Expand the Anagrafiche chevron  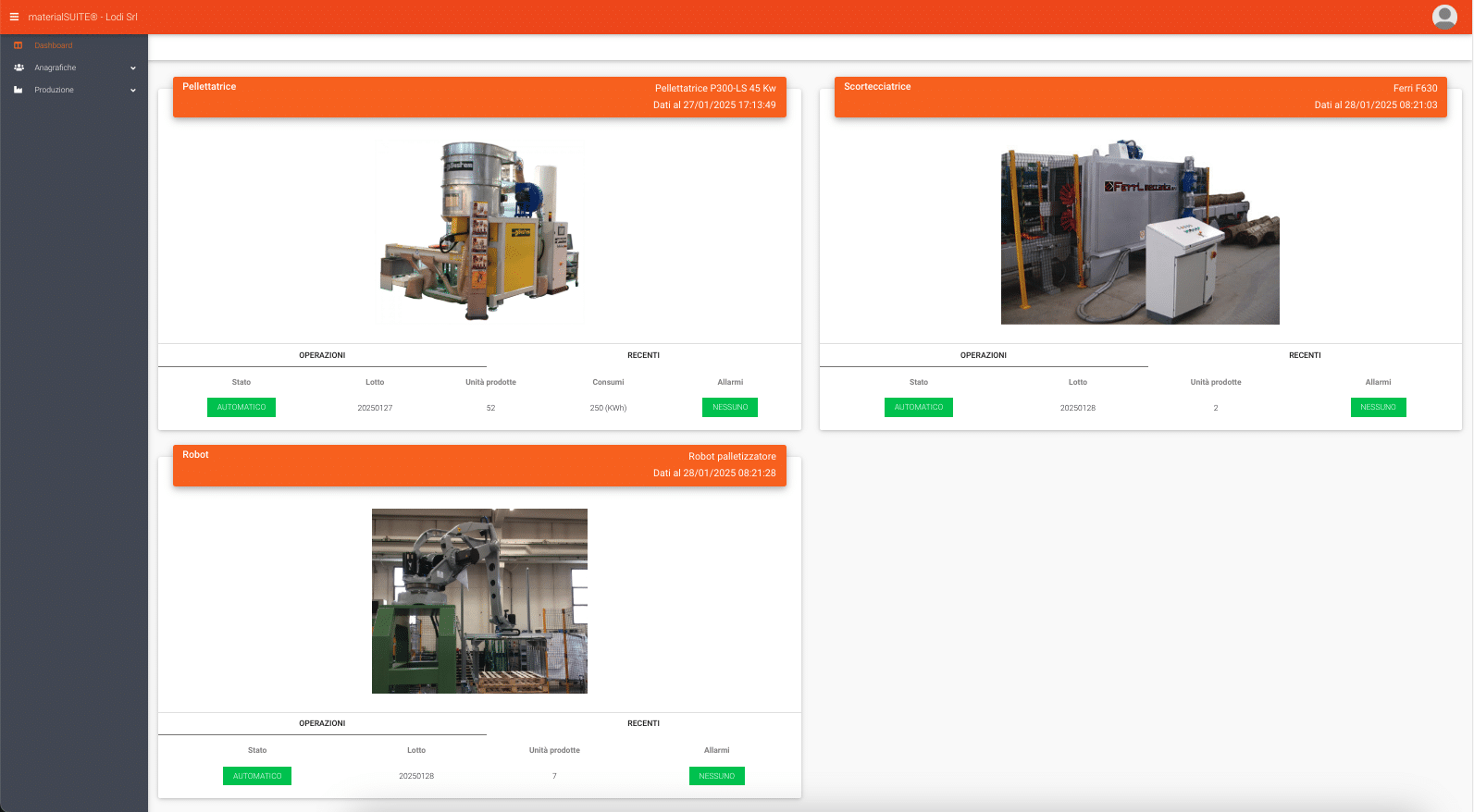(x=133, y=68)
